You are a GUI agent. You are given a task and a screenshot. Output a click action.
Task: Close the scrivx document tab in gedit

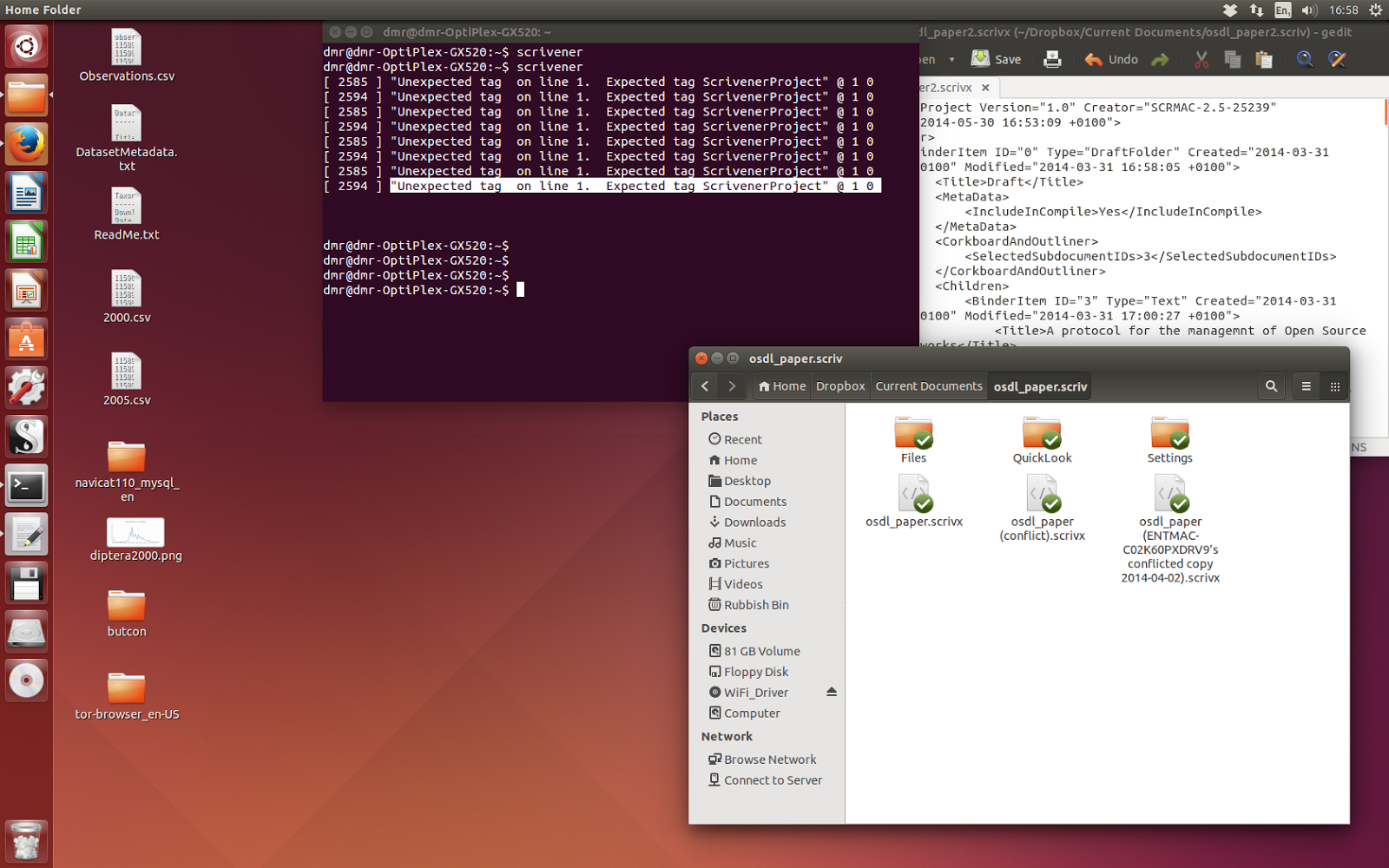pyautogui.click(x=985, y=88)
